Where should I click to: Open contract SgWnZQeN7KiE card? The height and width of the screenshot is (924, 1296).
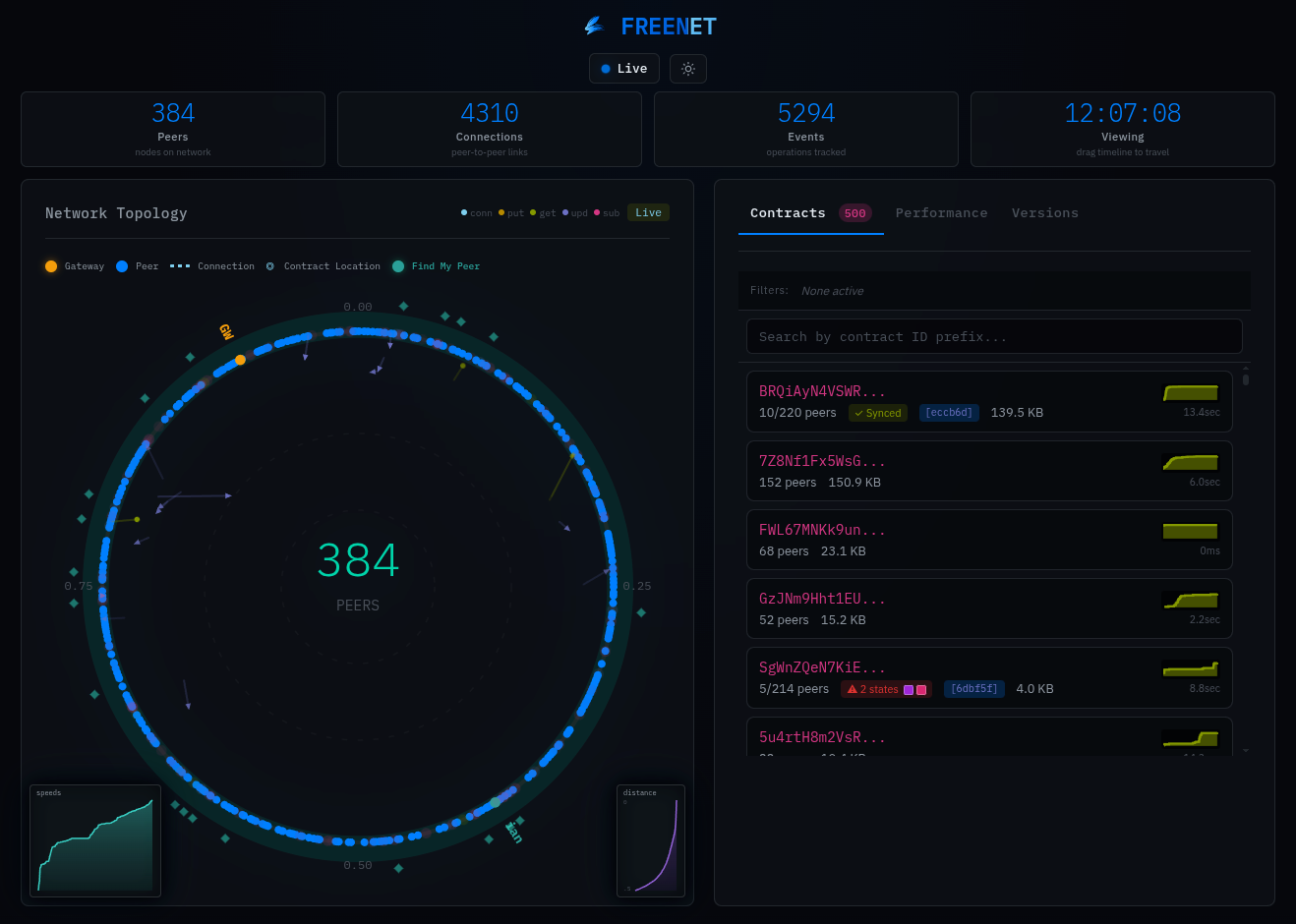(989, 677)
